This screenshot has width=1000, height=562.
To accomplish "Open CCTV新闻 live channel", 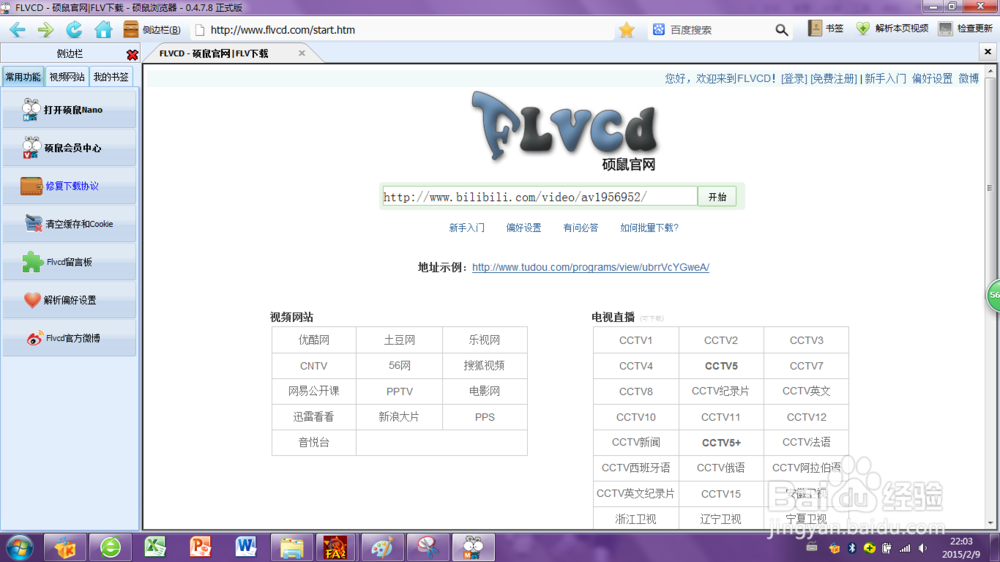I will [636, 442].
